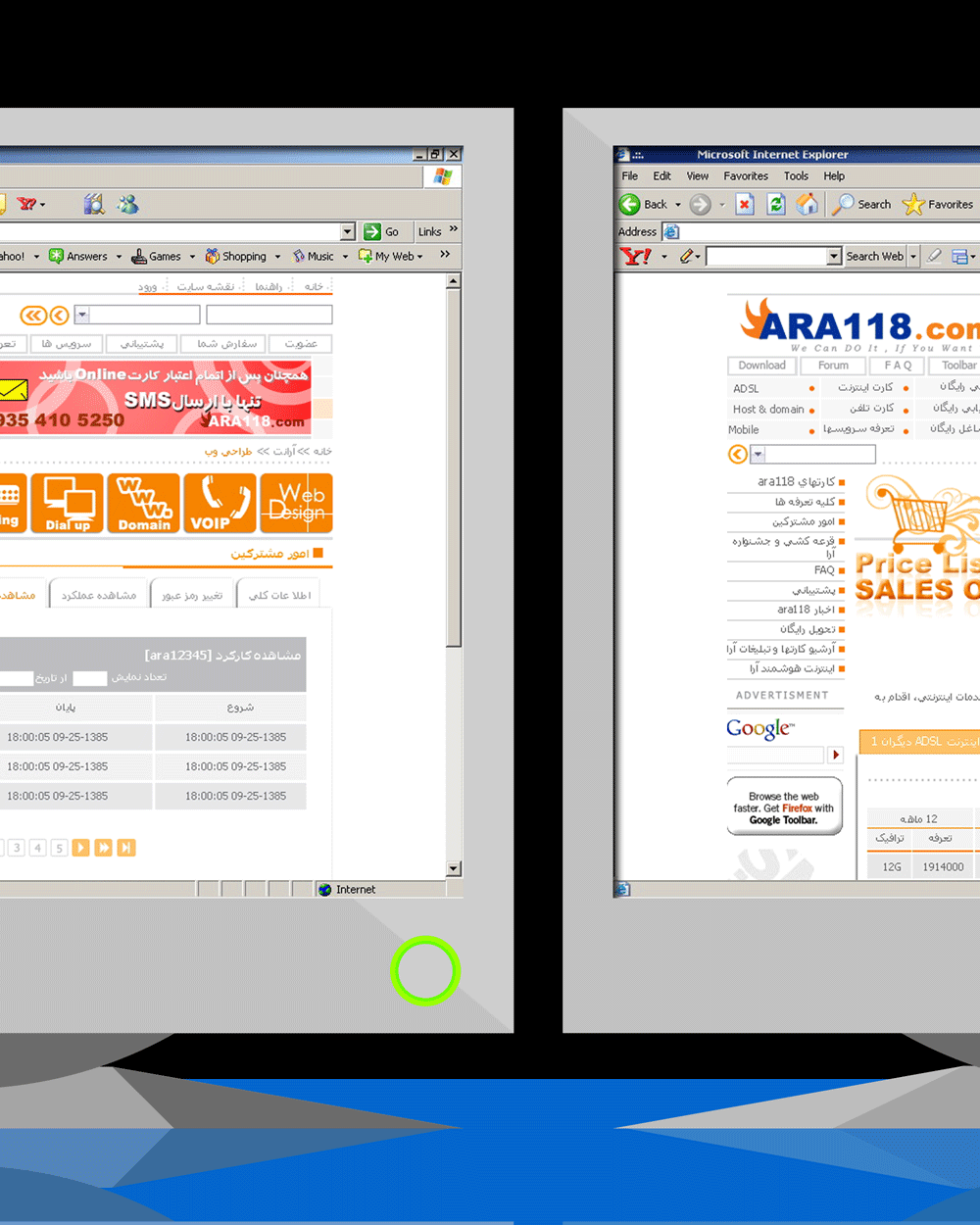Click the Forum link on ARA118
Image resolution: width=980 pixels, height=1225 pixels.
[833, 366]
